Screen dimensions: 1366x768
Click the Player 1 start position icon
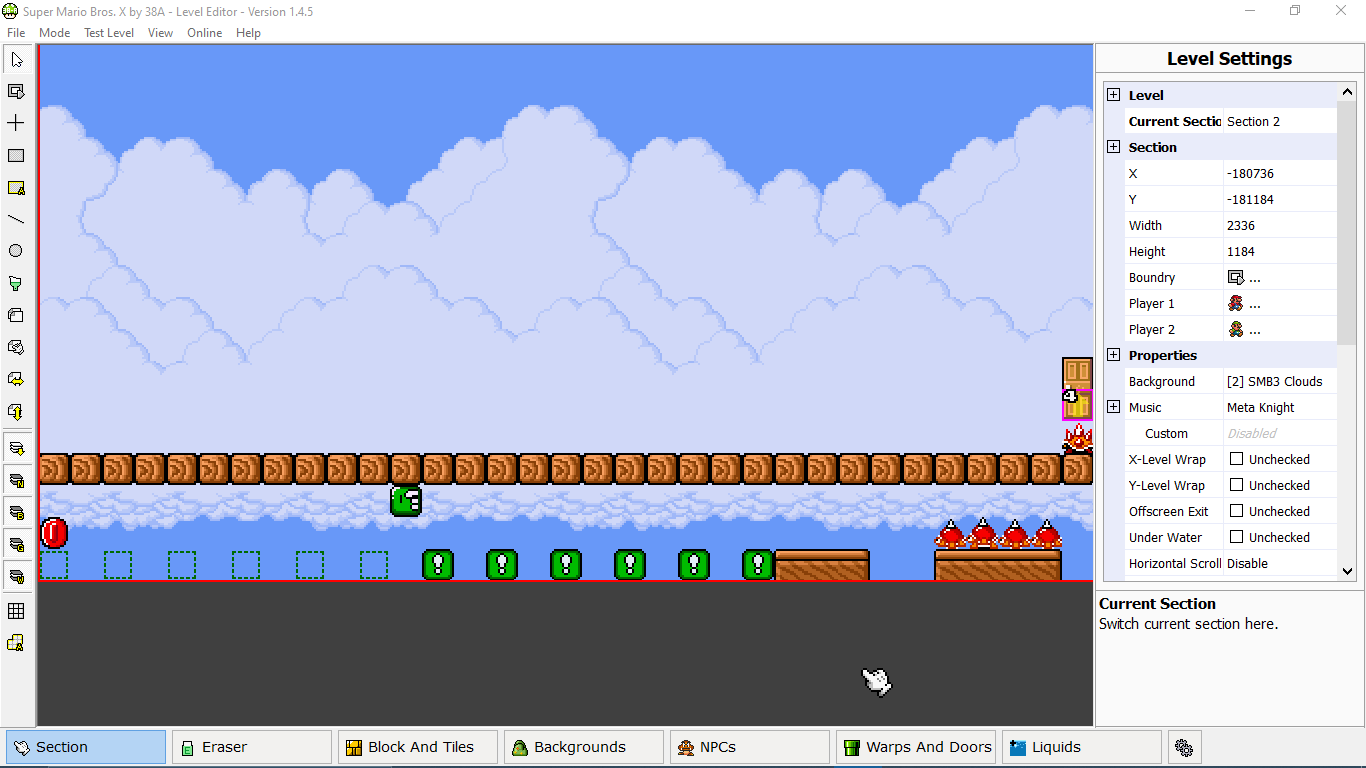pyautogui.click(x=1236, y=304)
